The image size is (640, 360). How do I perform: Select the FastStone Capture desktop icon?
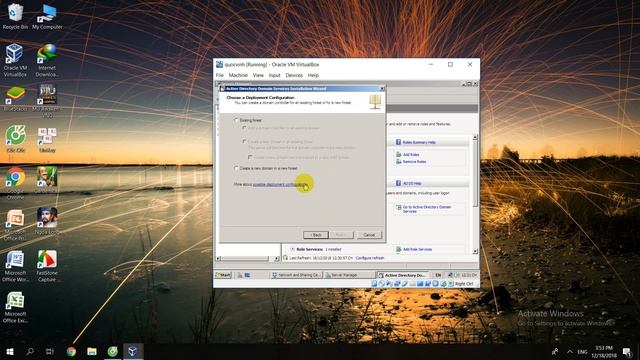tap(47, 266)
